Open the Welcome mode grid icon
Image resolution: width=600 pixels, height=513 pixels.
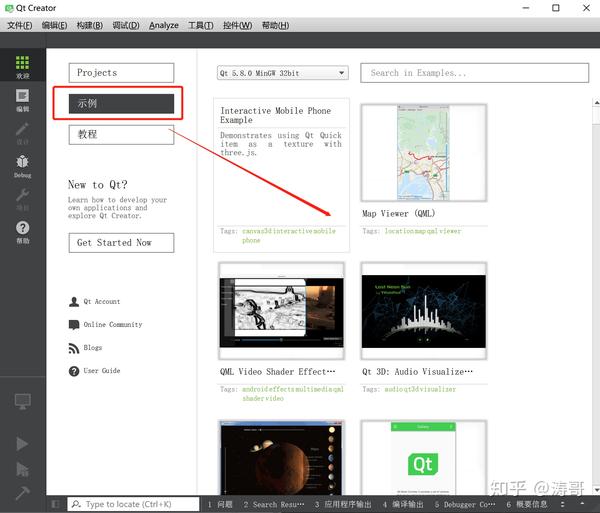tap(22, 66)
